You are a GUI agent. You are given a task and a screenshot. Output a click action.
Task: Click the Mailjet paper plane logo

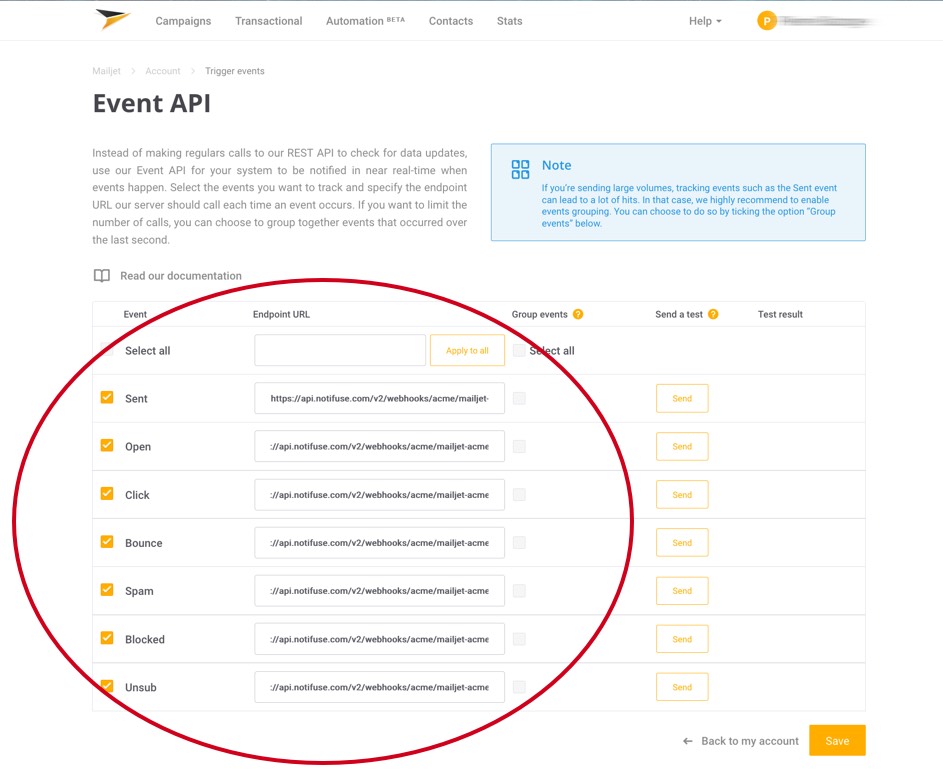point(112,19)
